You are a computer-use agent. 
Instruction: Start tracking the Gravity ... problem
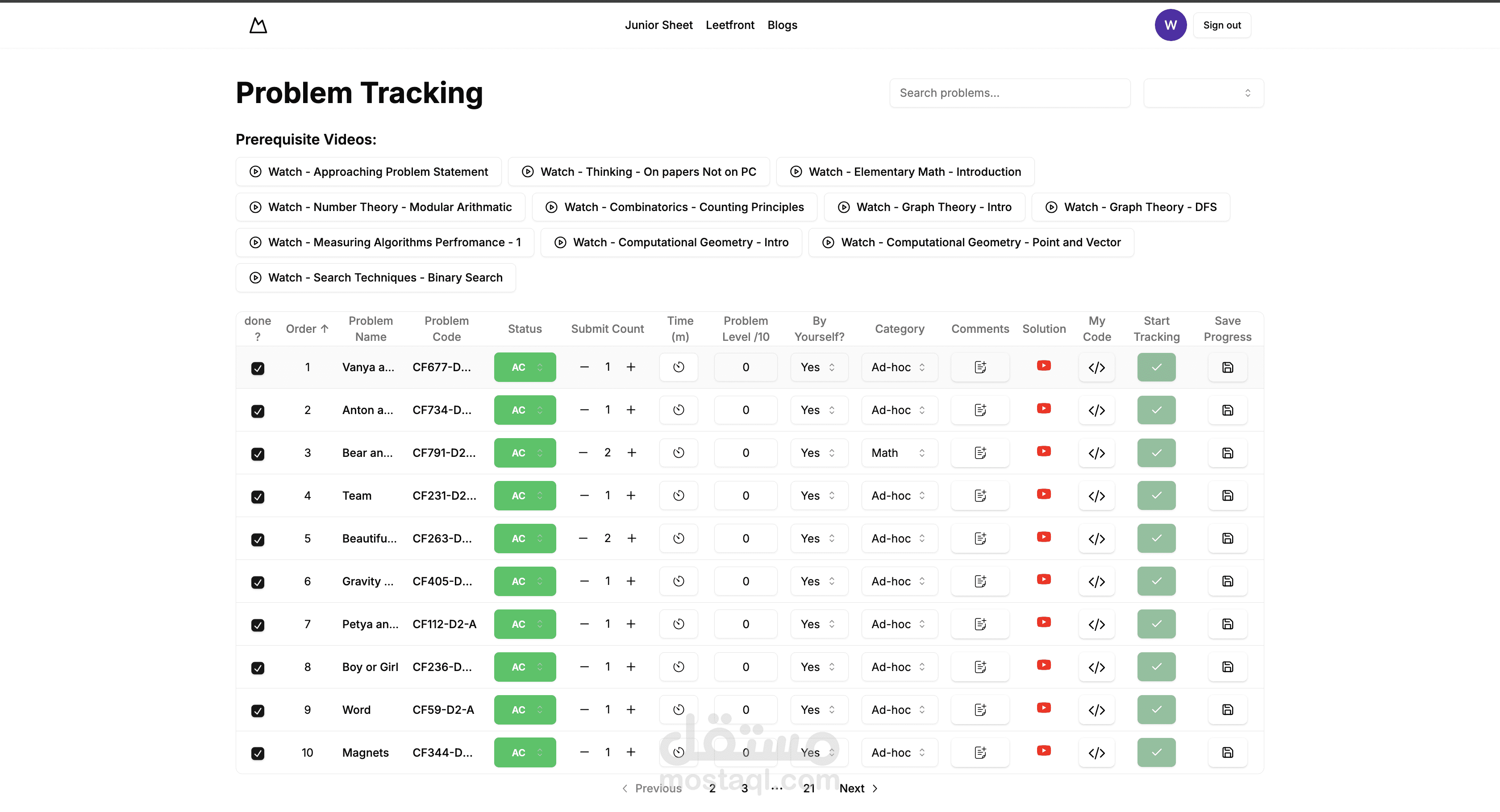(1156, 581)
